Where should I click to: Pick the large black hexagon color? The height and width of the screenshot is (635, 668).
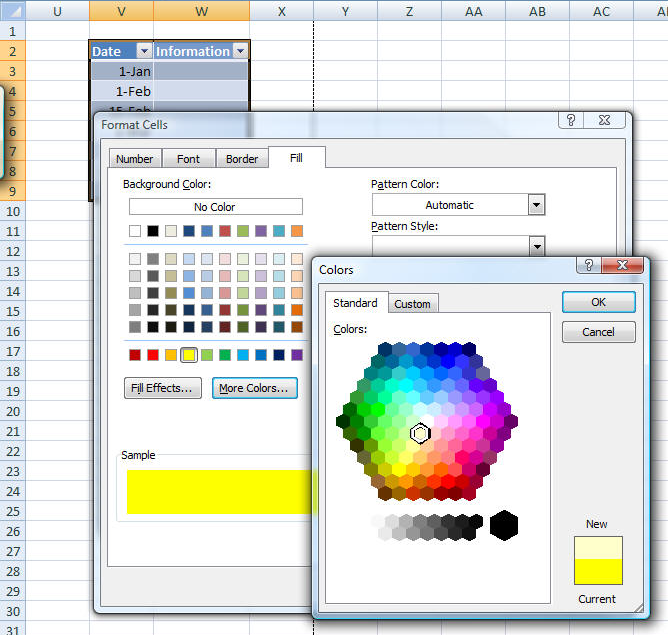[504, 524]
